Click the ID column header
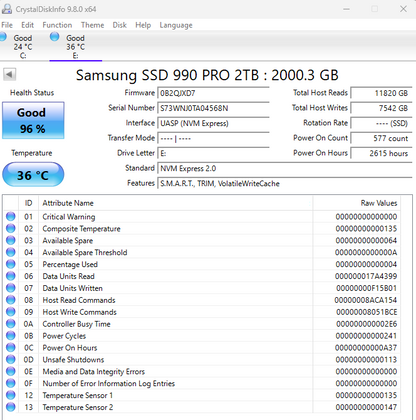This screenshot has height=420, width=416. pyautogui.click(x=28, y=203)
